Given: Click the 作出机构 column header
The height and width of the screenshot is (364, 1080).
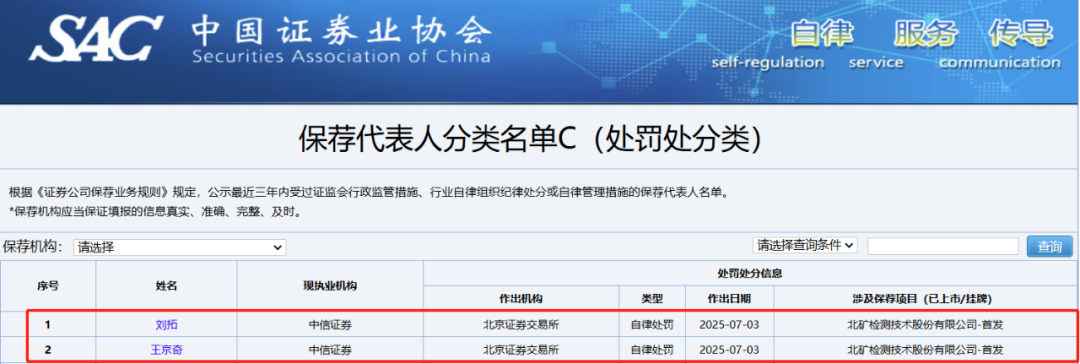Looking at the screenshot, I should [521, 299].
